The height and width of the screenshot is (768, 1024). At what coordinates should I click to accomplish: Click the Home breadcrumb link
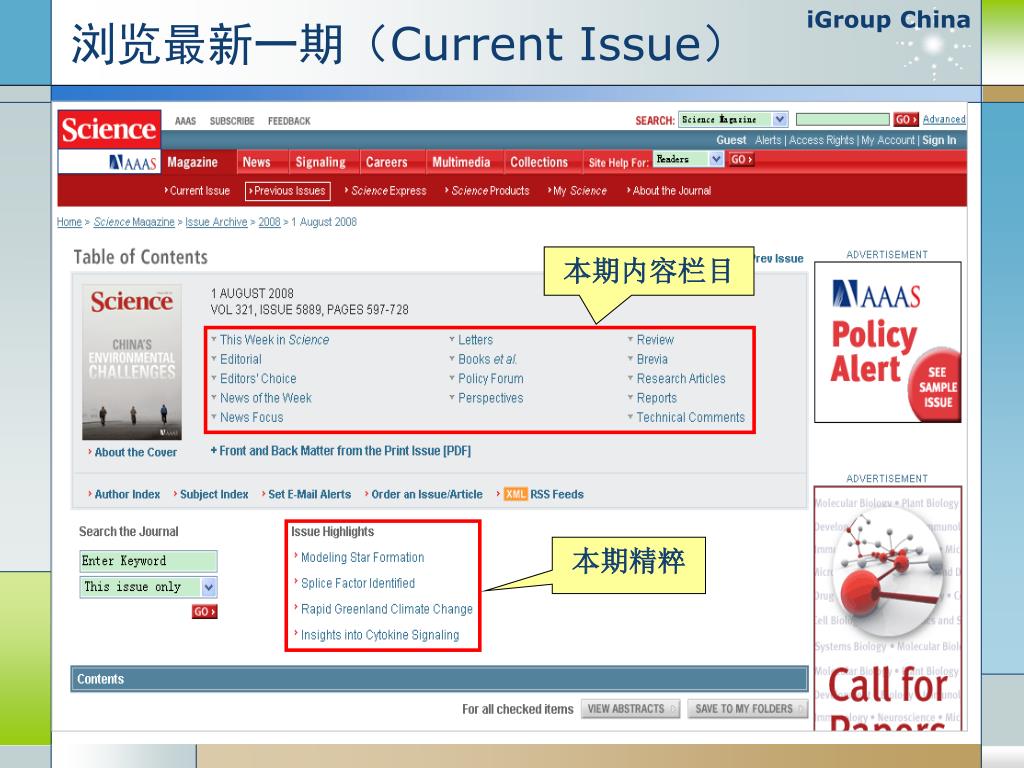69,222
